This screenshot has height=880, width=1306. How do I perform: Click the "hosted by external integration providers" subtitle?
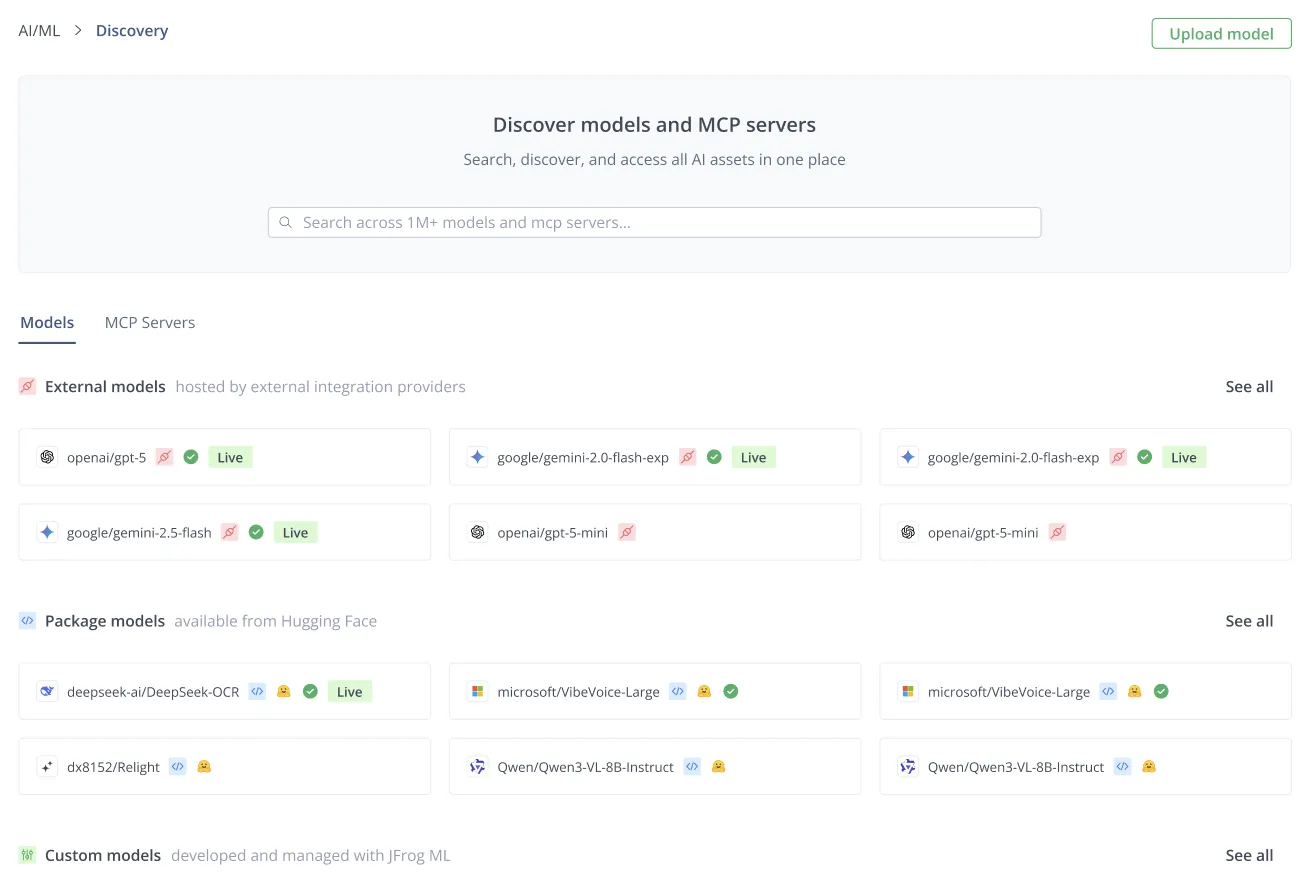(320, 386)
